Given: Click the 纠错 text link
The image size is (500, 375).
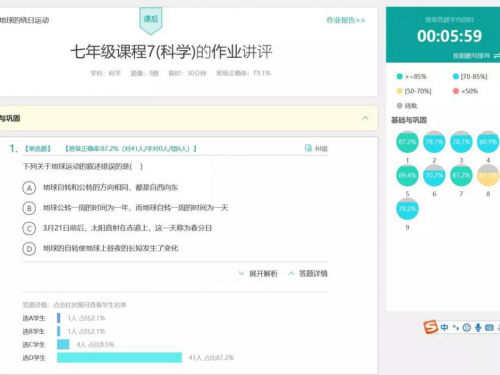Looking at the screenshot, I should pyautogui.click(x=321, y=149).
